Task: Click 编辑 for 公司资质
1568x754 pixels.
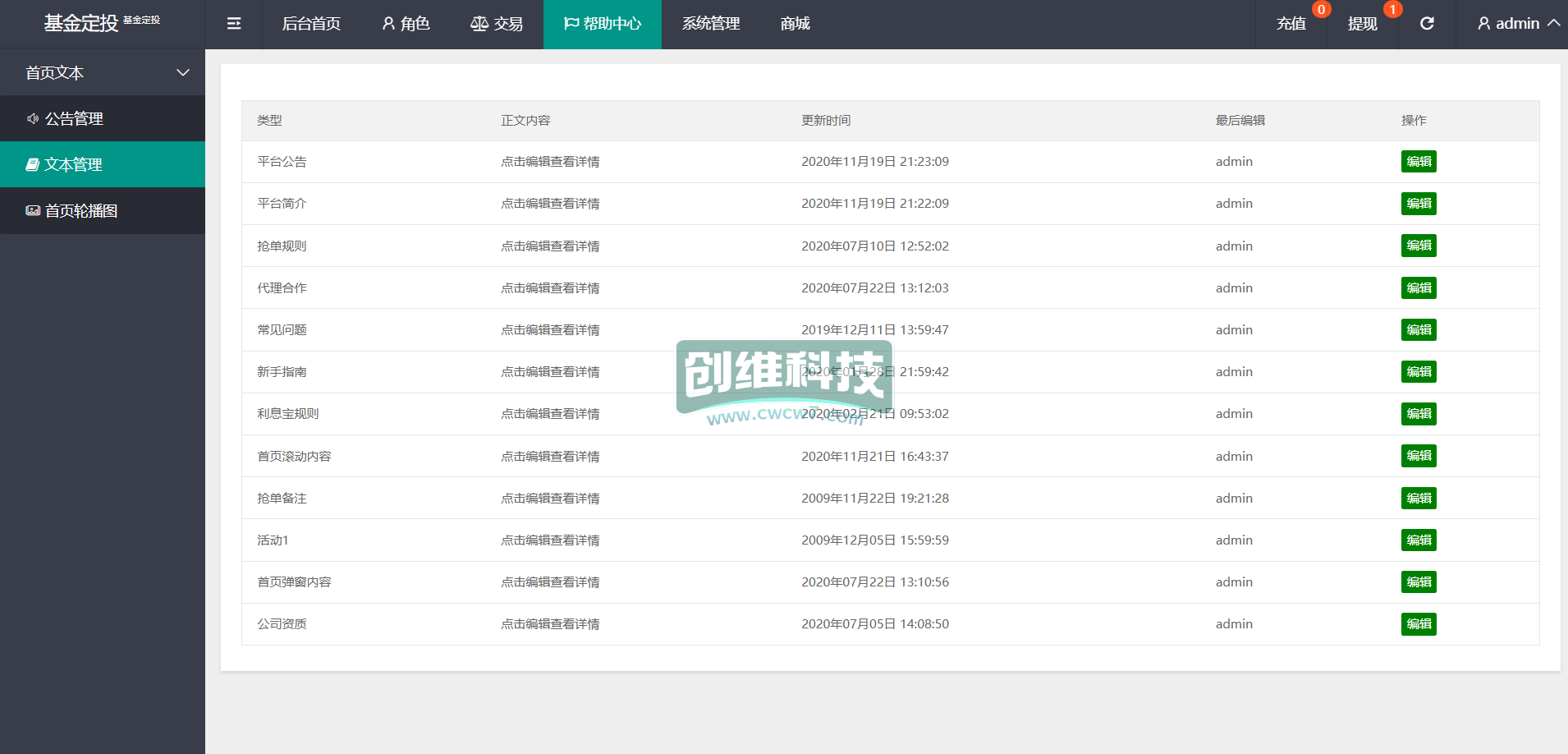Action: click(1419, 624)
